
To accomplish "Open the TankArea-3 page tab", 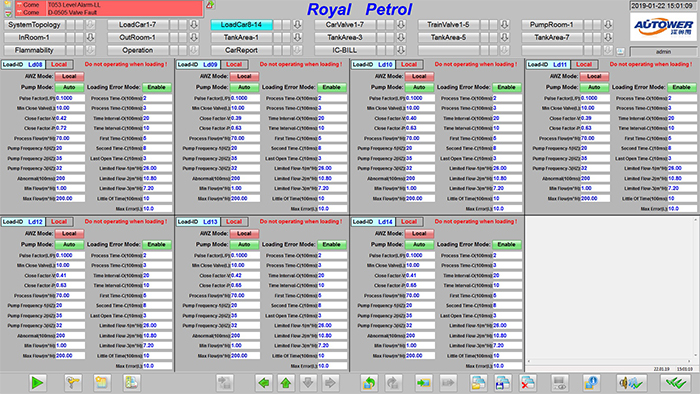I will pos(345,37).
